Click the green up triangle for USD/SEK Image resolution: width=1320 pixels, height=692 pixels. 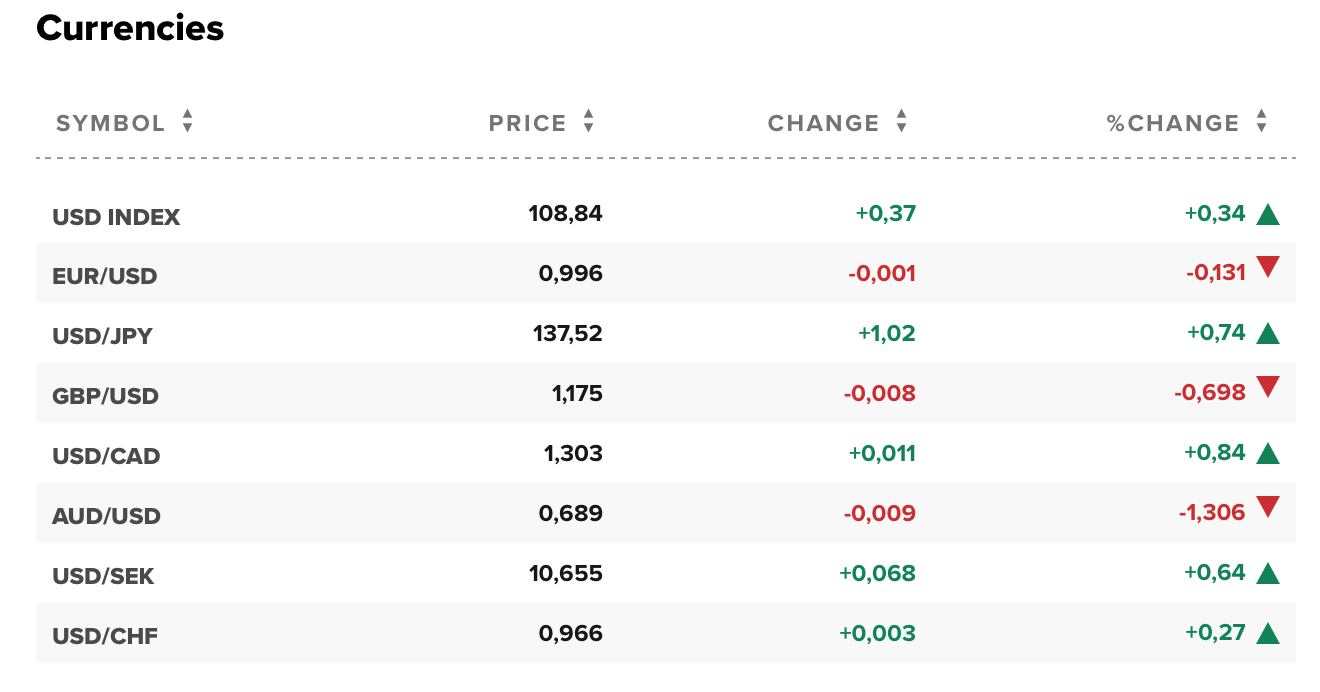coord(1268,573)
